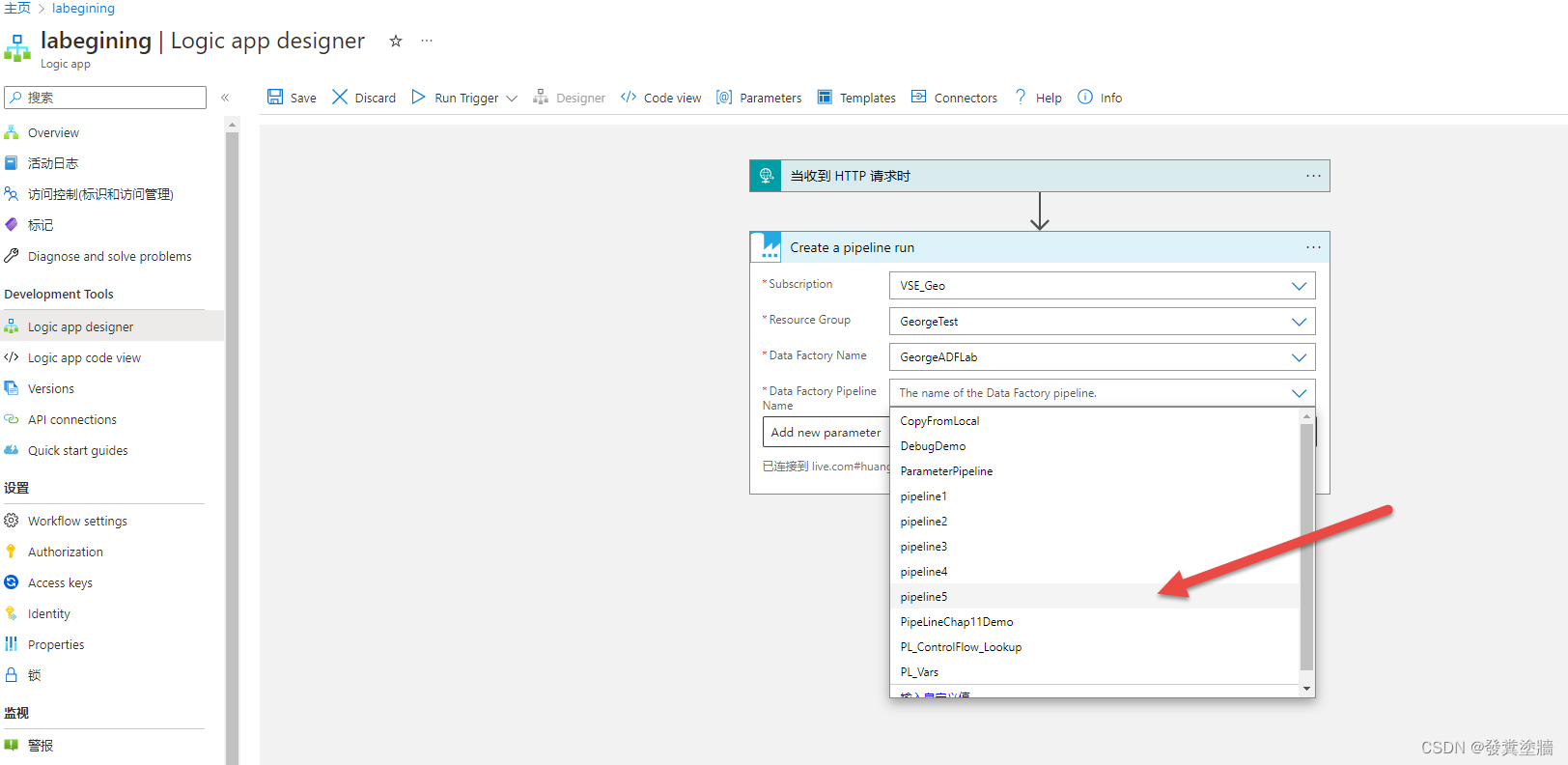Open Code view from toolbar

click(660, 98)
